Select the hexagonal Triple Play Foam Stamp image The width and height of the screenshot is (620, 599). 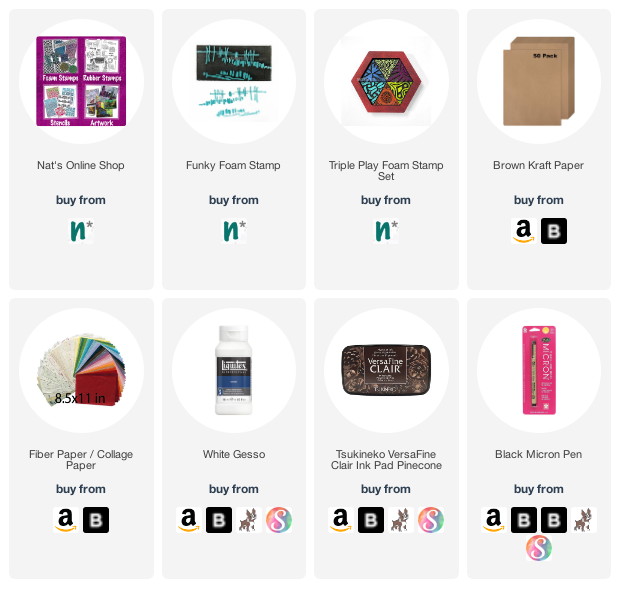(x=386, y=81)
